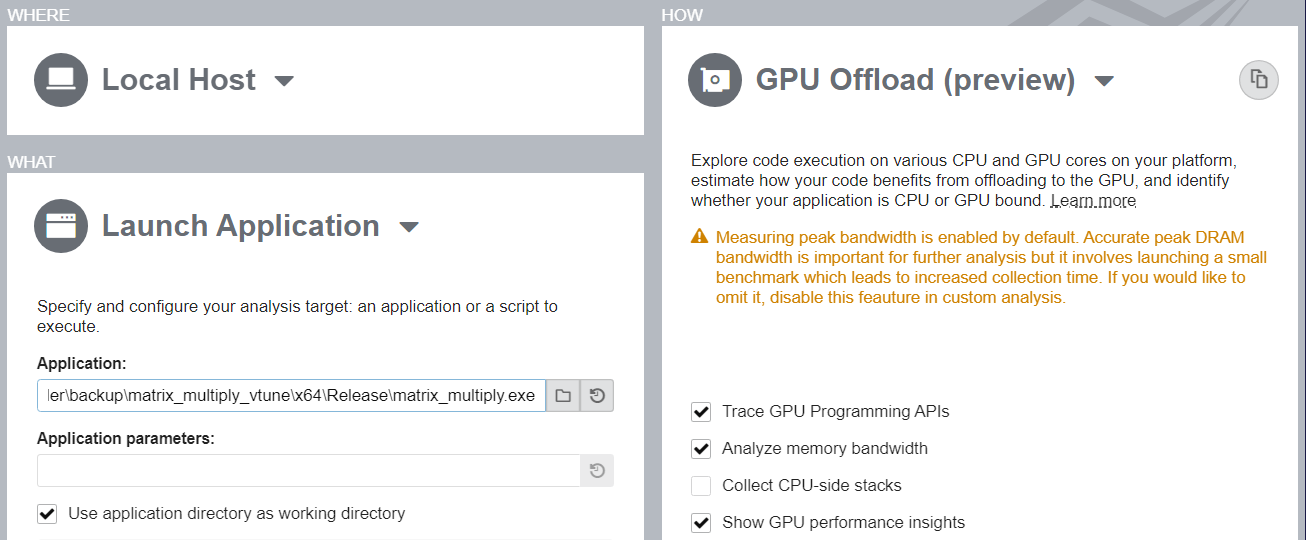This screenshot has height=540, width=1306.
Task: Expand GPU Offload analysis type dropdown
Action: [1104, 81]
